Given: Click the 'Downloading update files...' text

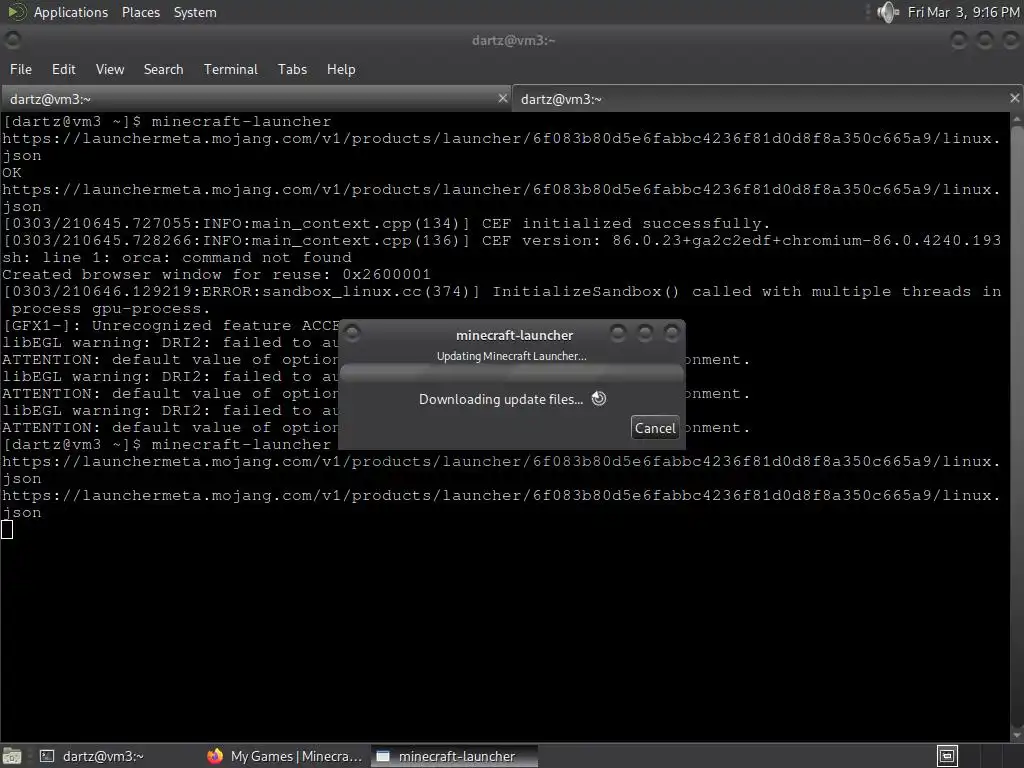Looking at the screenshot, I should [x=501, y=399].
